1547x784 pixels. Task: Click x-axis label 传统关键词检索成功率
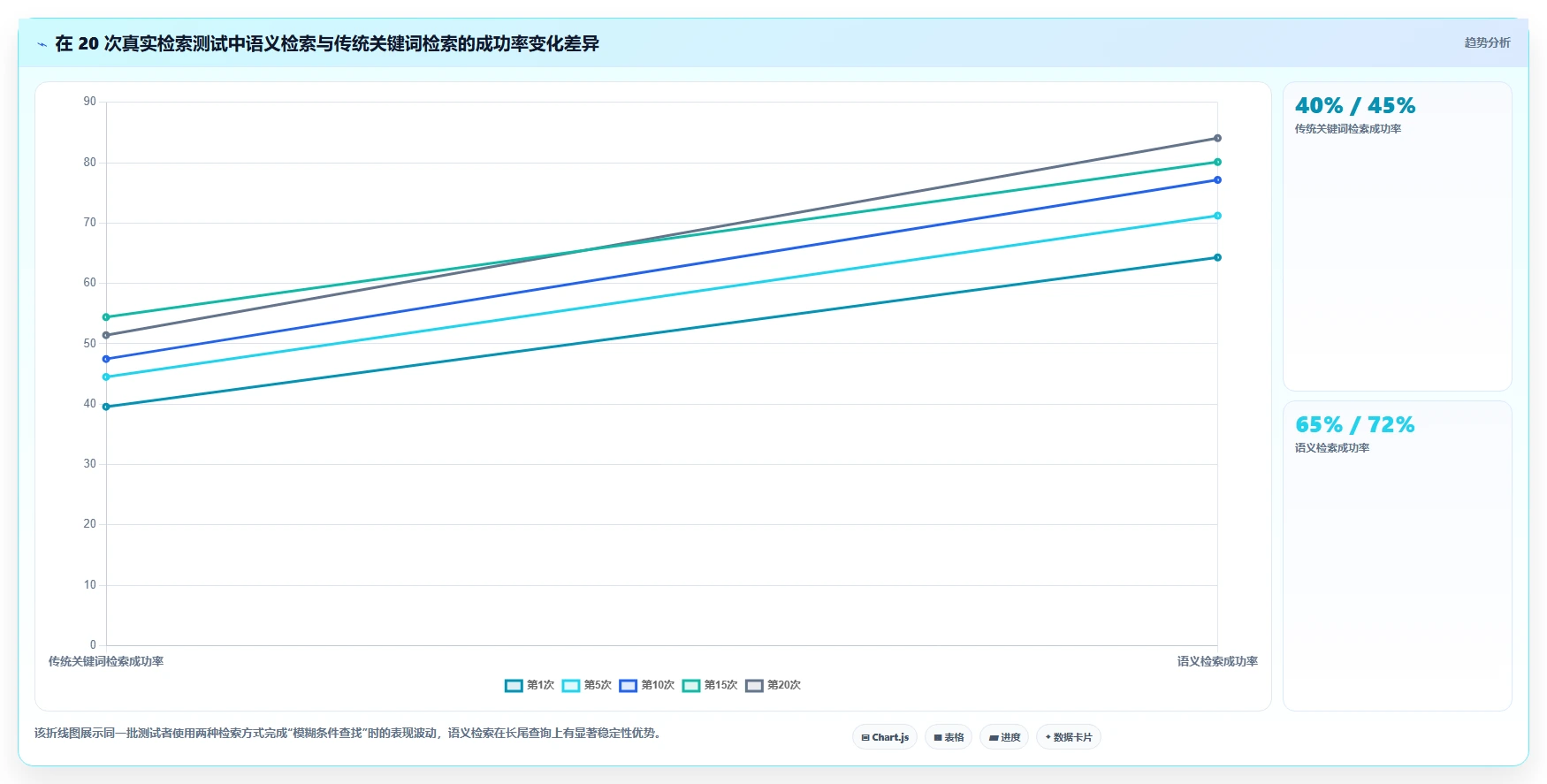[106, 661]
